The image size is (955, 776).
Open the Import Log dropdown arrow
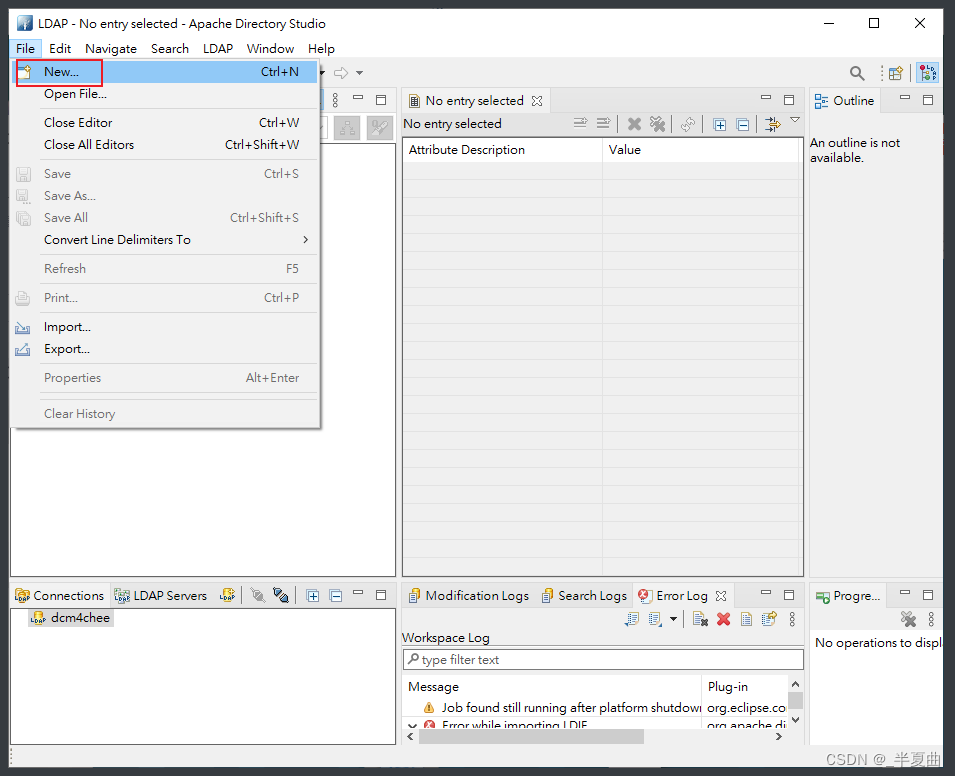[673, 619]
